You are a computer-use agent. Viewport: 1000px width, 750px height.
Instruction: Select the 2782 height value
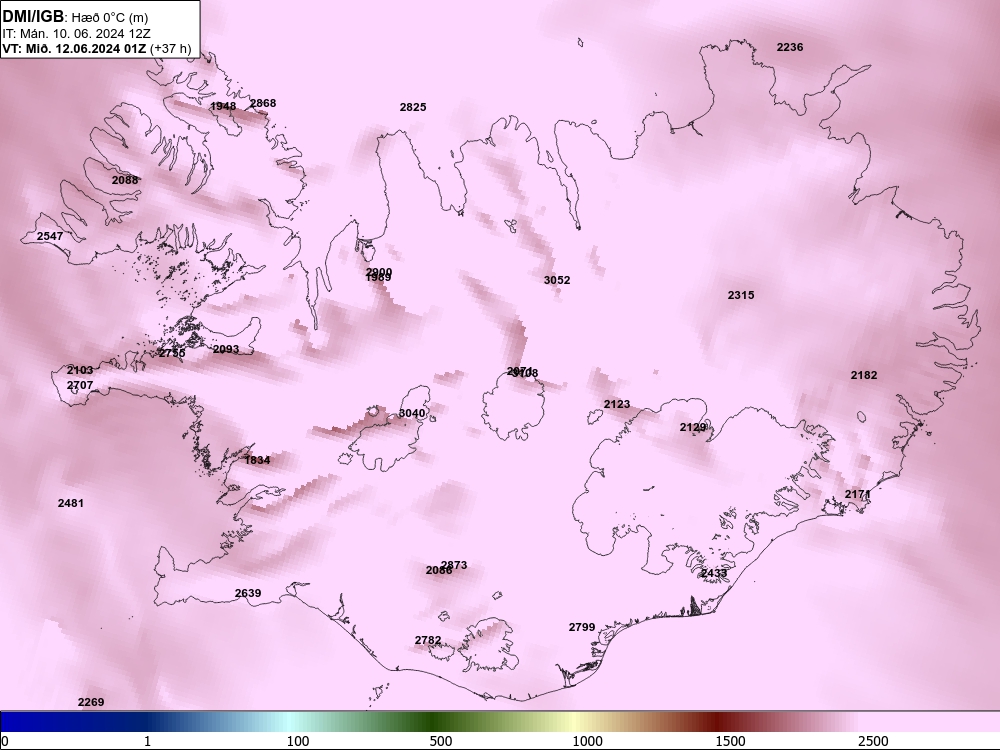coord(427,640)
